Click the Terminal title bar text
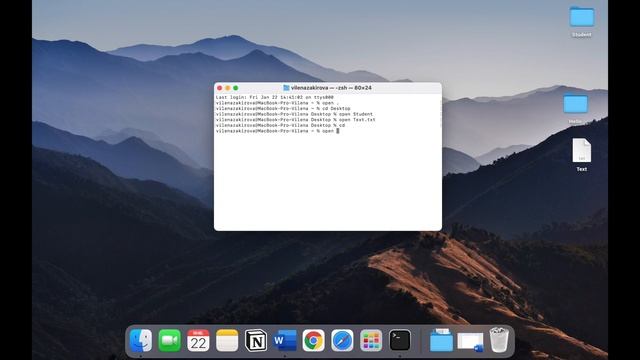The width and height of the screenshot is (640, 360). tap(331, 88)
